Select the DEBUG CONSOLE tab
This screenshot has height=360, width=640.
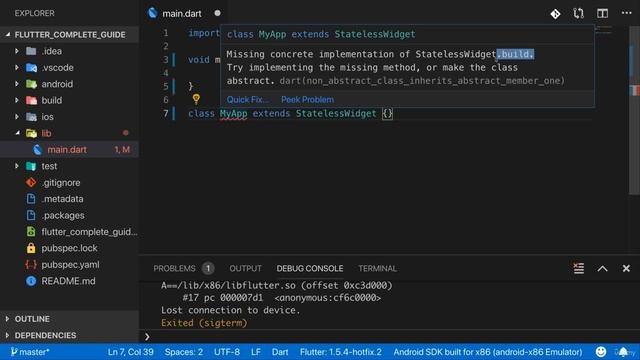(310, 269)
